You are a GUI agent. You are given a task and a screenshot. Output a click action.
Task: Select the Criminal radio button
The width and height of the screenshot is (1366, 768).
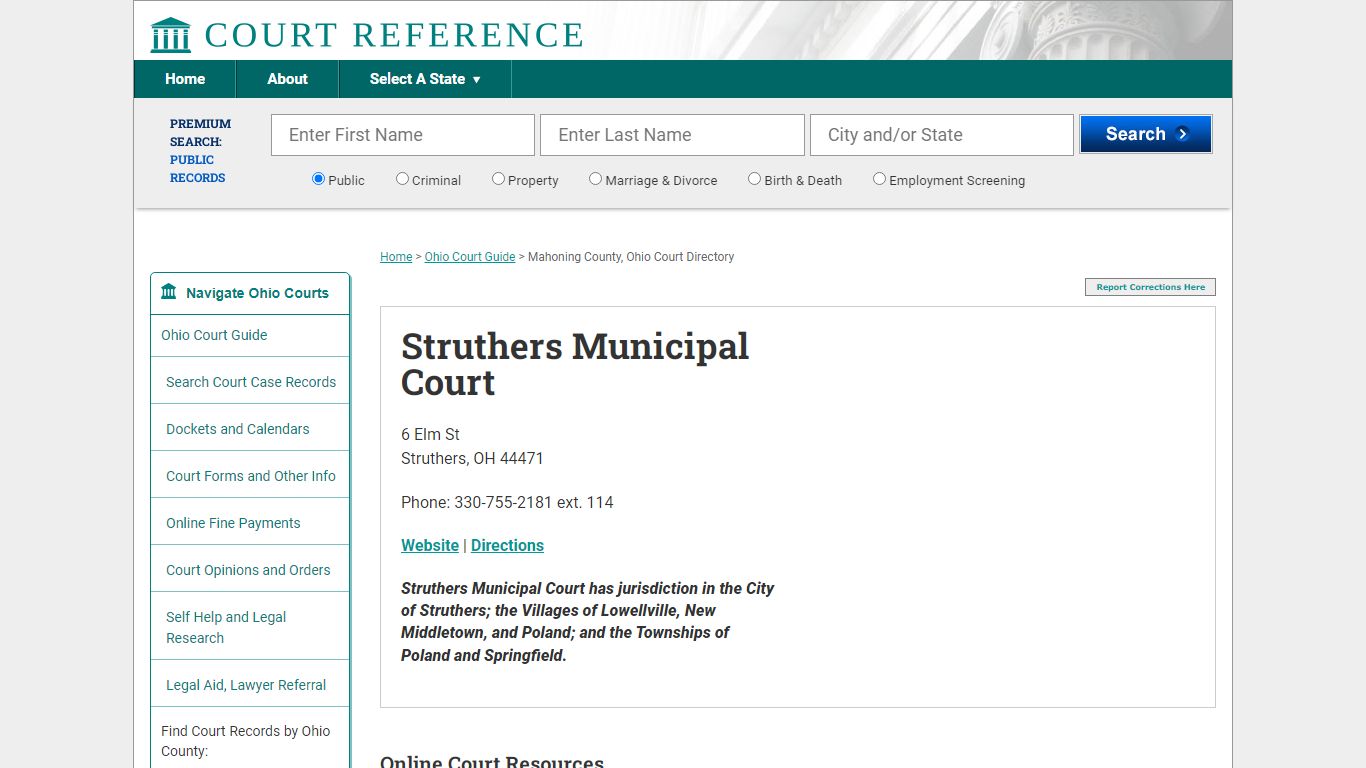pos(402,179)
